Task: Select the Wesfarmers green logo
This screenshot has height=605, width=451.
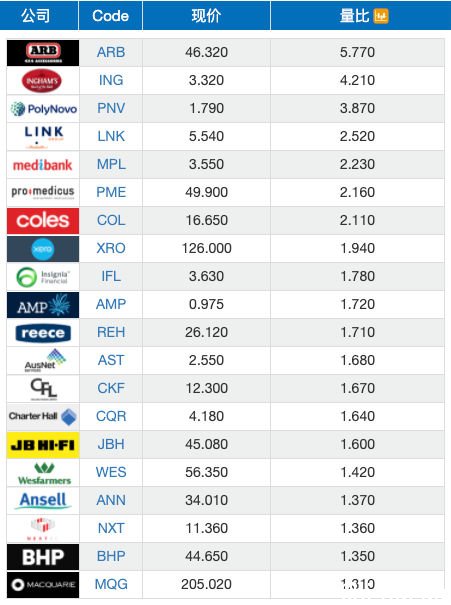Action: click(44, 473)
